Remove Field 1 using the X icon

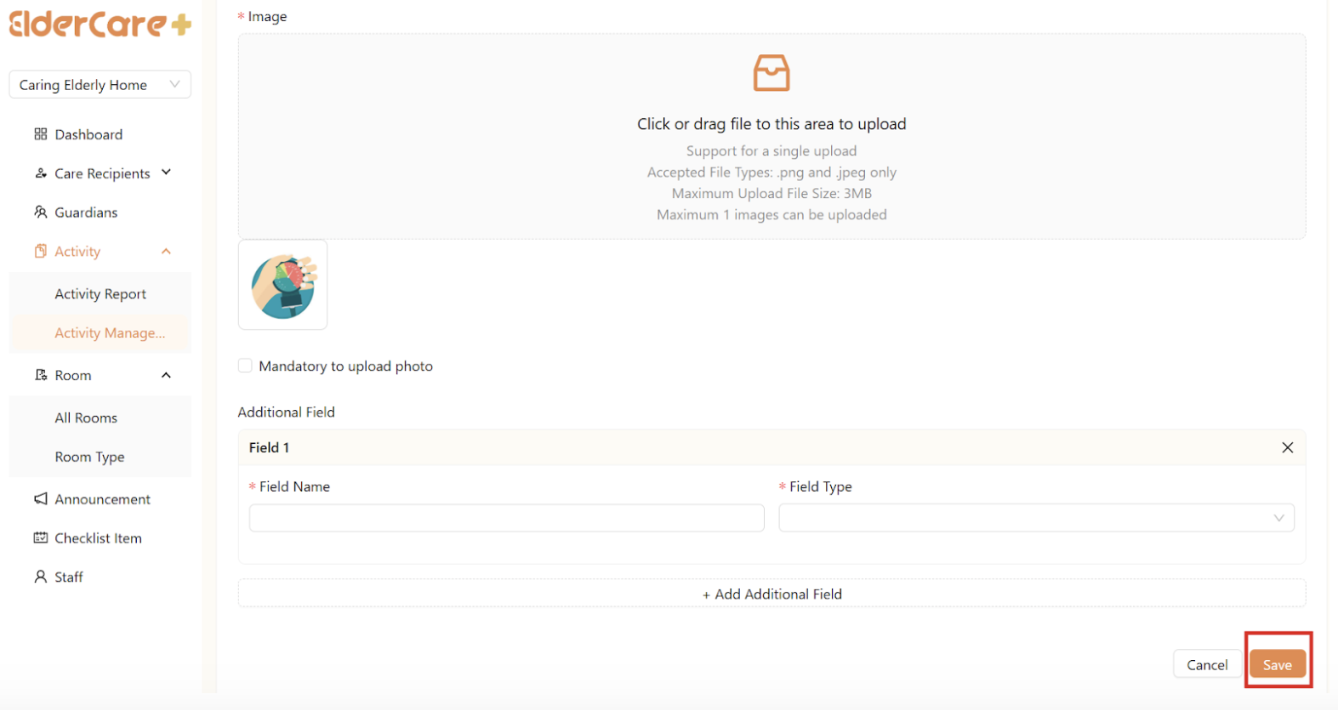(1287, 448)
